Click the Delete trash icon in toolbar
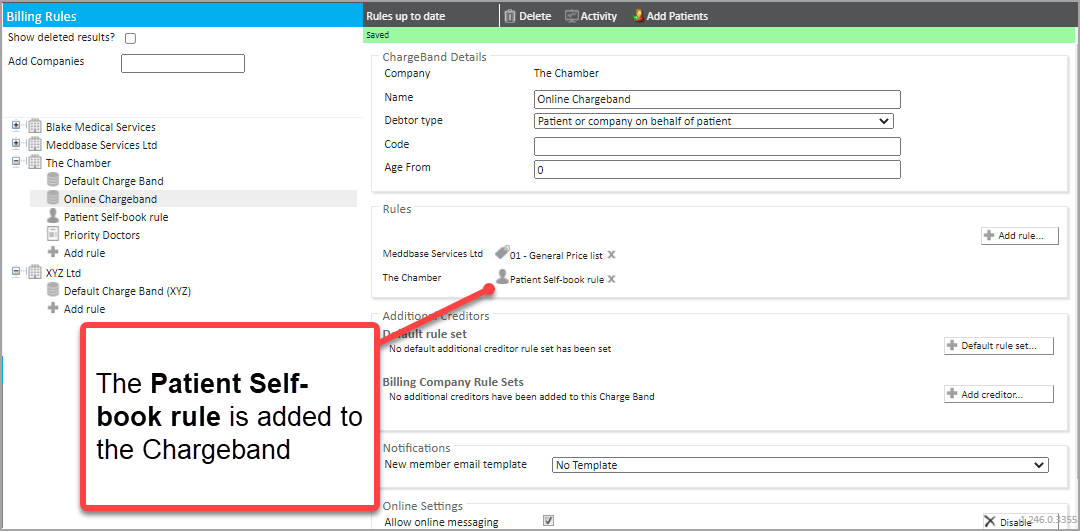This screenshot has width=1080, height=531. [510, 16]
